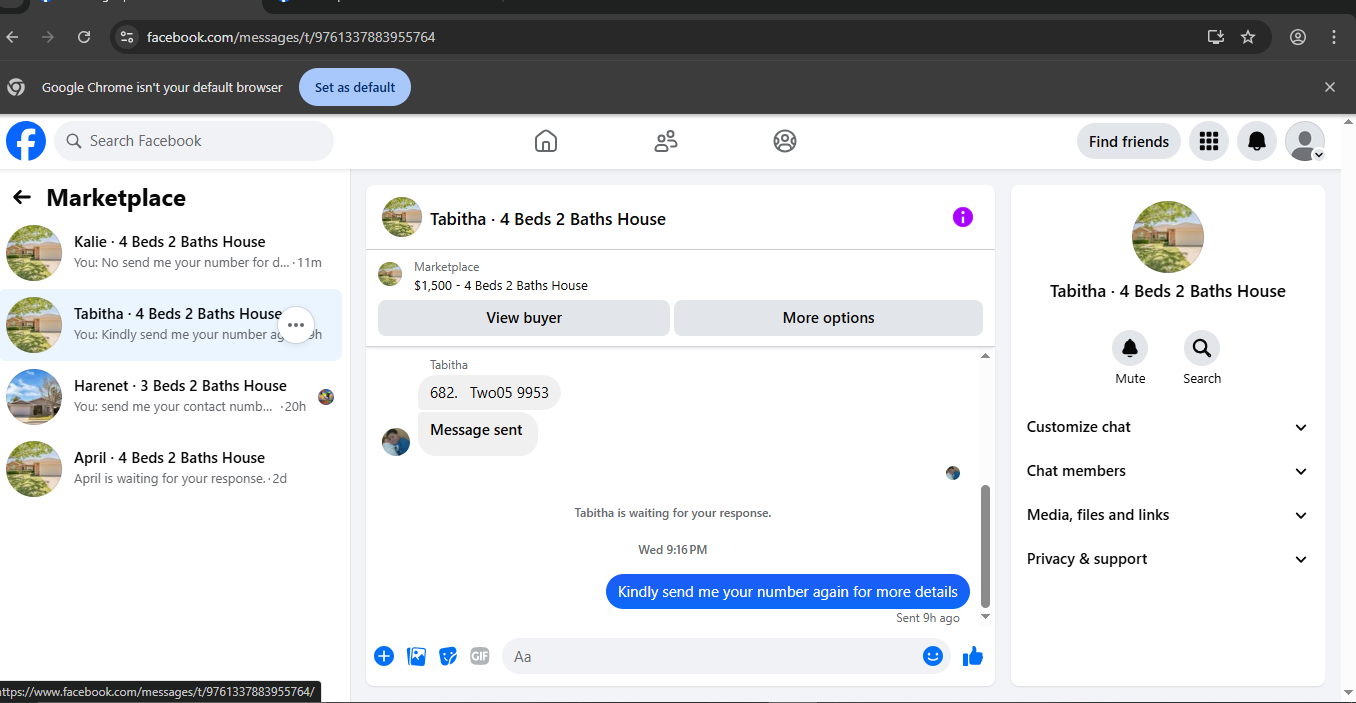Open the three-dot options on Tabitha's chat
The width and height of the screenshot is (1356, 703).
(x=296, y=325)
